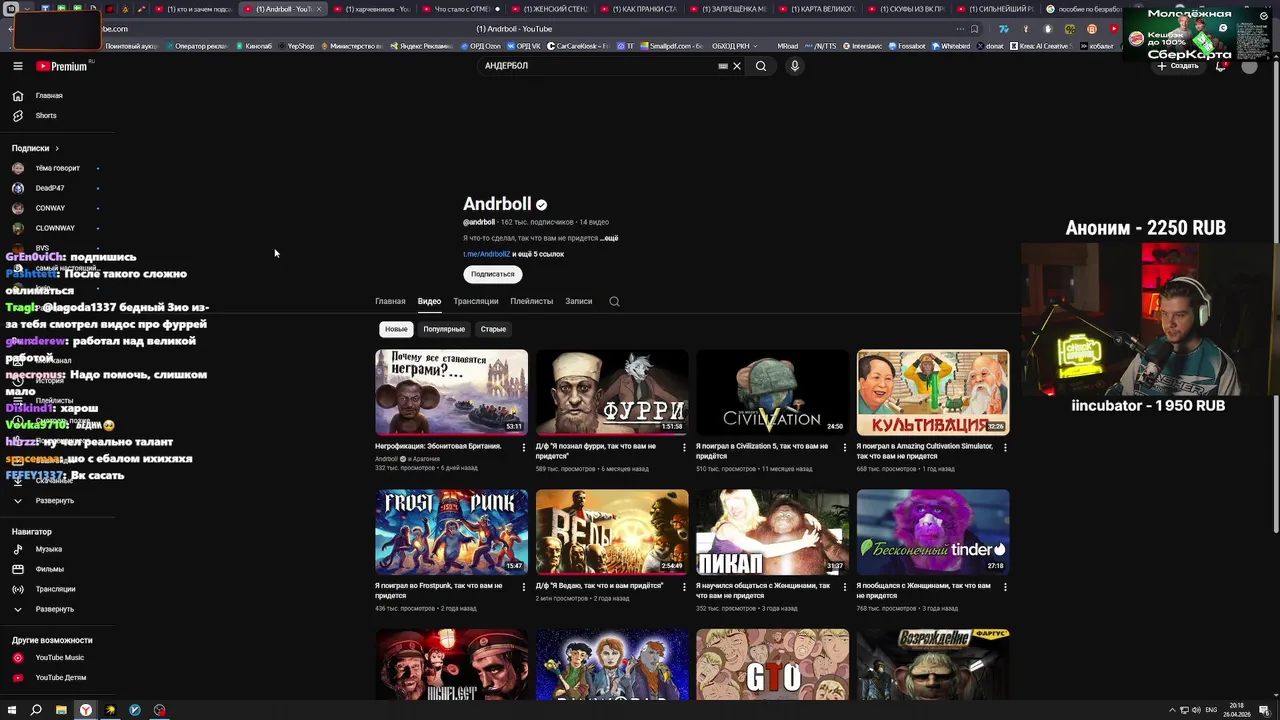Click the search magnifier button
The width and height of the screenshot is (1280, 720).
tap(761, 66)
